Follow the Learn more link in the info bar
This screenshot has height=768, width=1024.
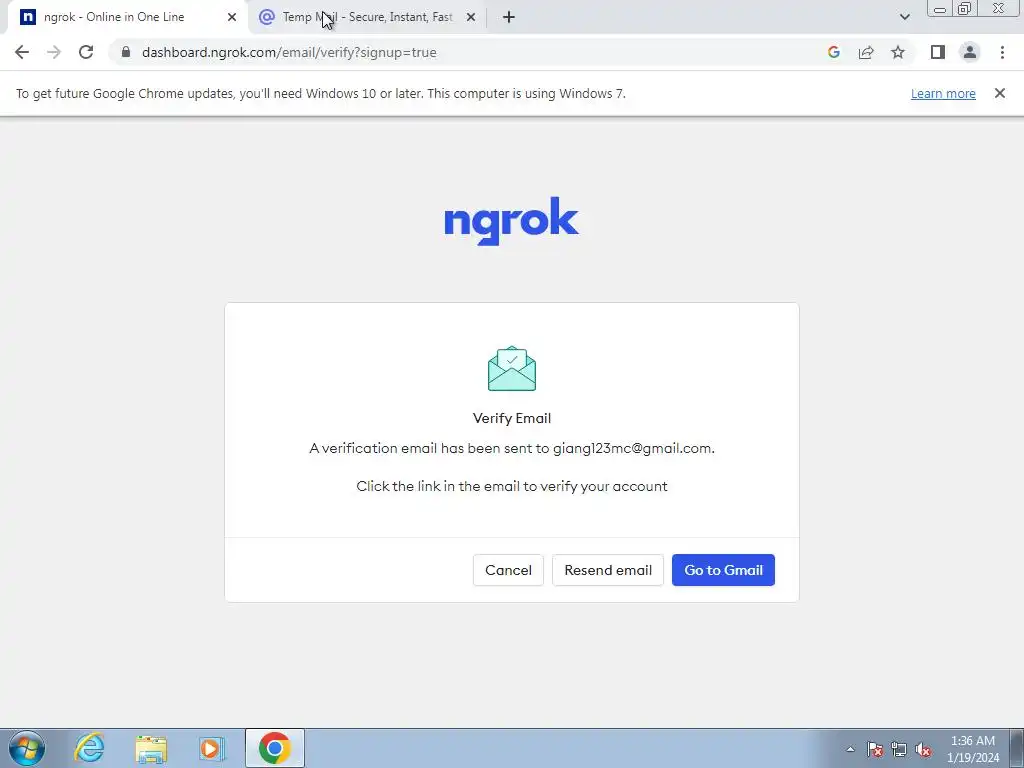pos(943,93)
